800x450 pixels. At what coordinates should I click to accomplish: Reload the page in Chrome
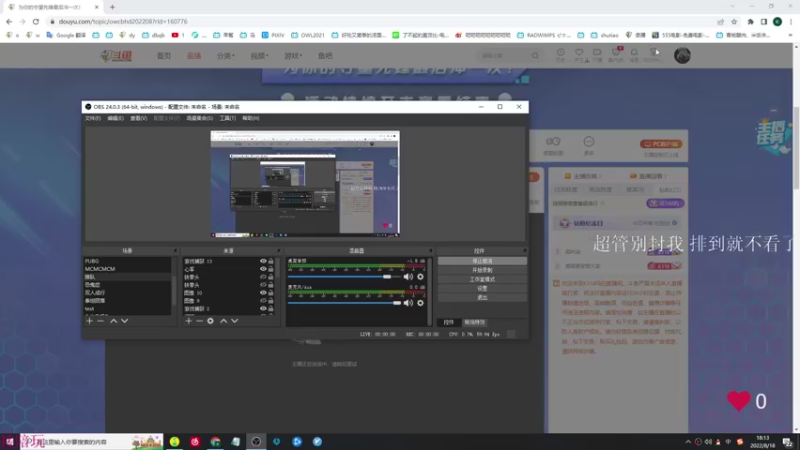coord(36,21)
